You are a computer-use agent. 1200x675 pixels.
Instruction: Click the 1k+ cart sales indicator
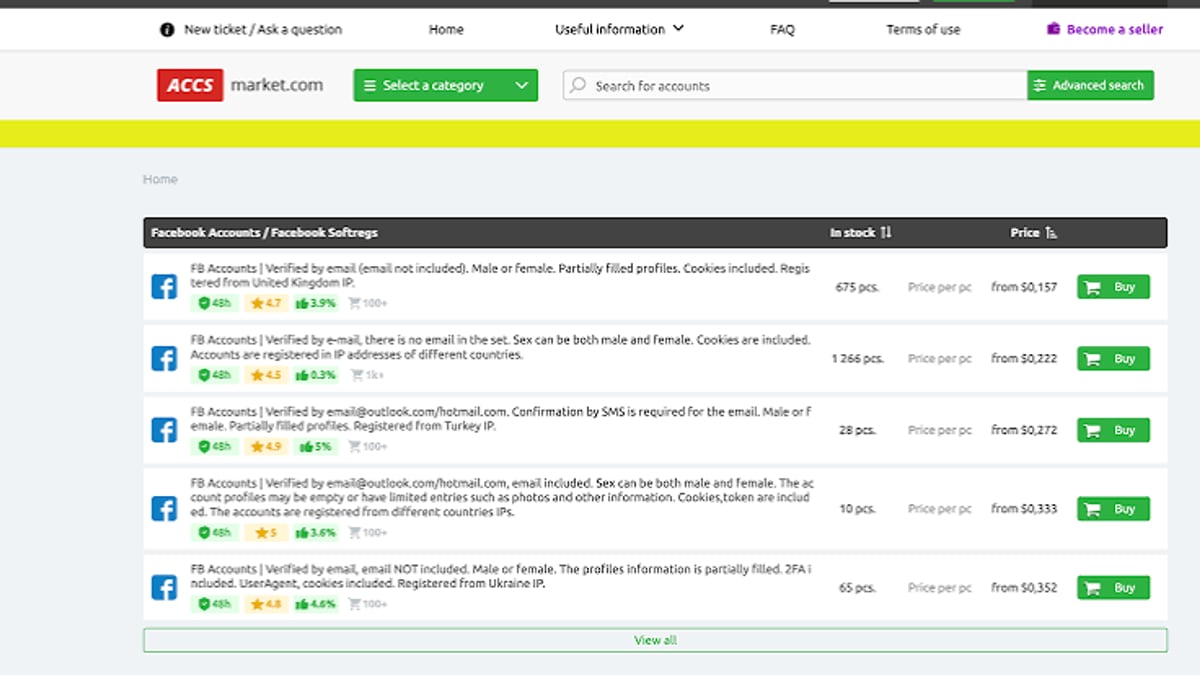(x=367, y=375)
